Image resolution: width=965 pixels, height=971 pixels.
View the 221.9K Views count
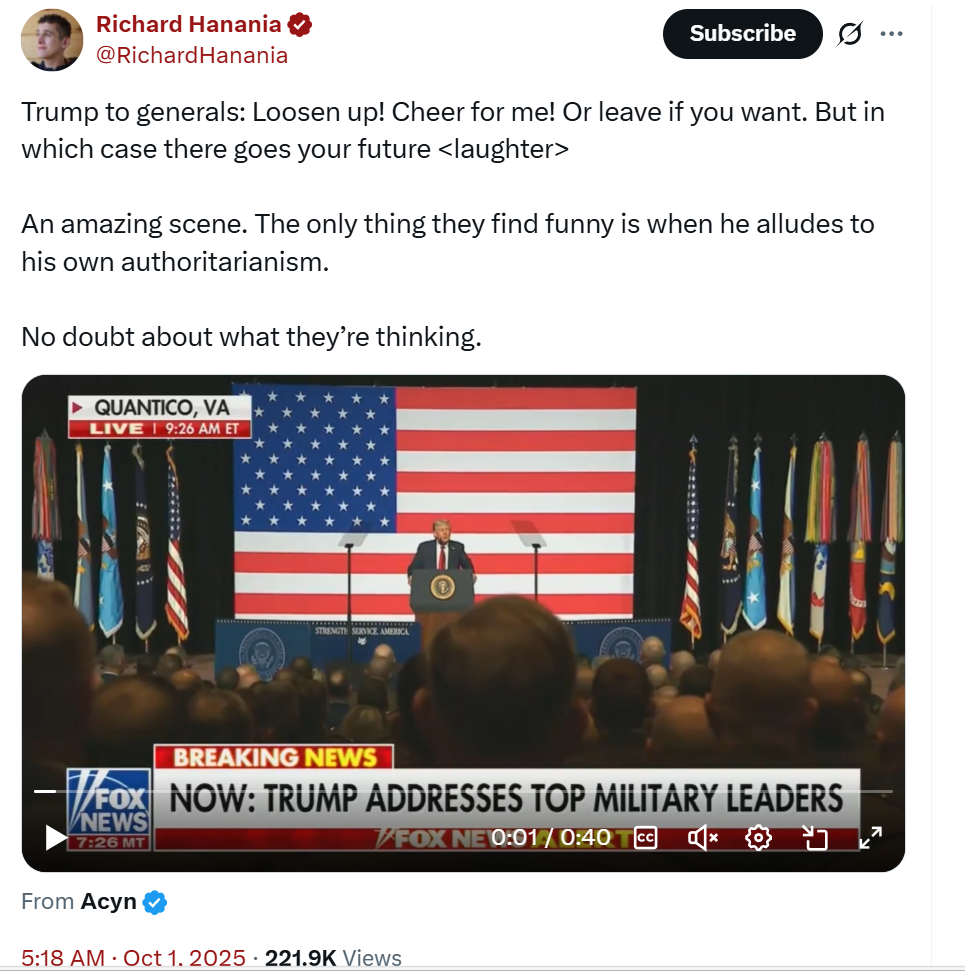point(333,957)
